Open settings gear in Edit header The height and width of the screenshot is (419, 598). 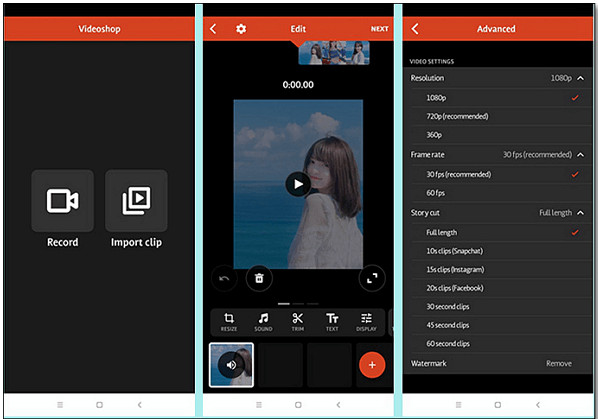[x=241, y=29]
